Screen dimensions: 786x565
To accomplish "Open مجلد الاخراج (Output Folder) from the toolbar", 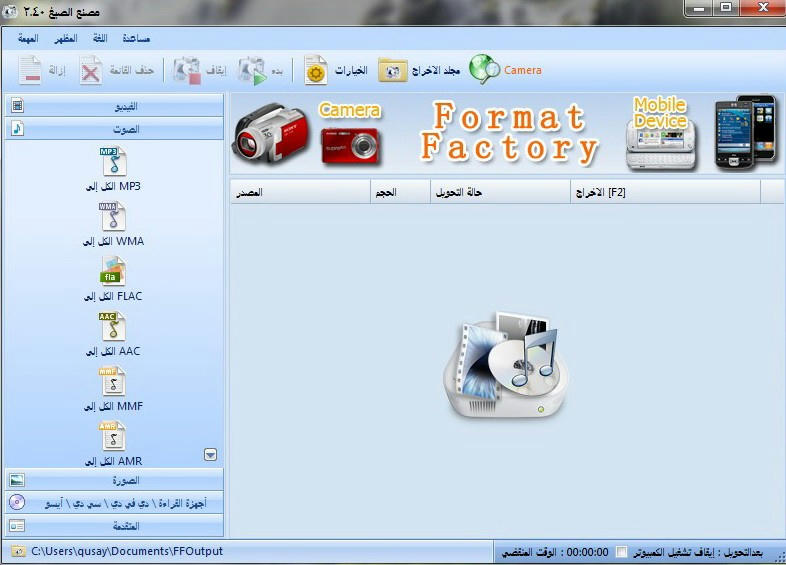I will 393,70.
